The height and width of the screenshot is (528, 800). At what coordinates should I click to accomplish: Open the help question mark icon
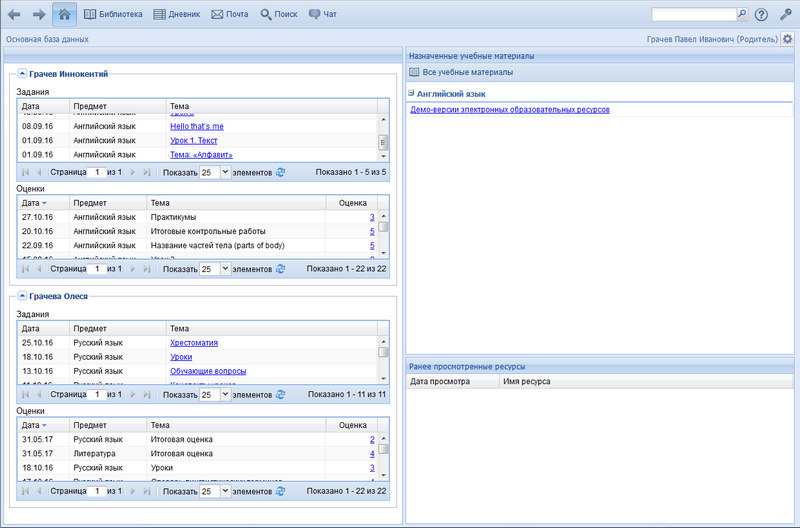[761, 15]
